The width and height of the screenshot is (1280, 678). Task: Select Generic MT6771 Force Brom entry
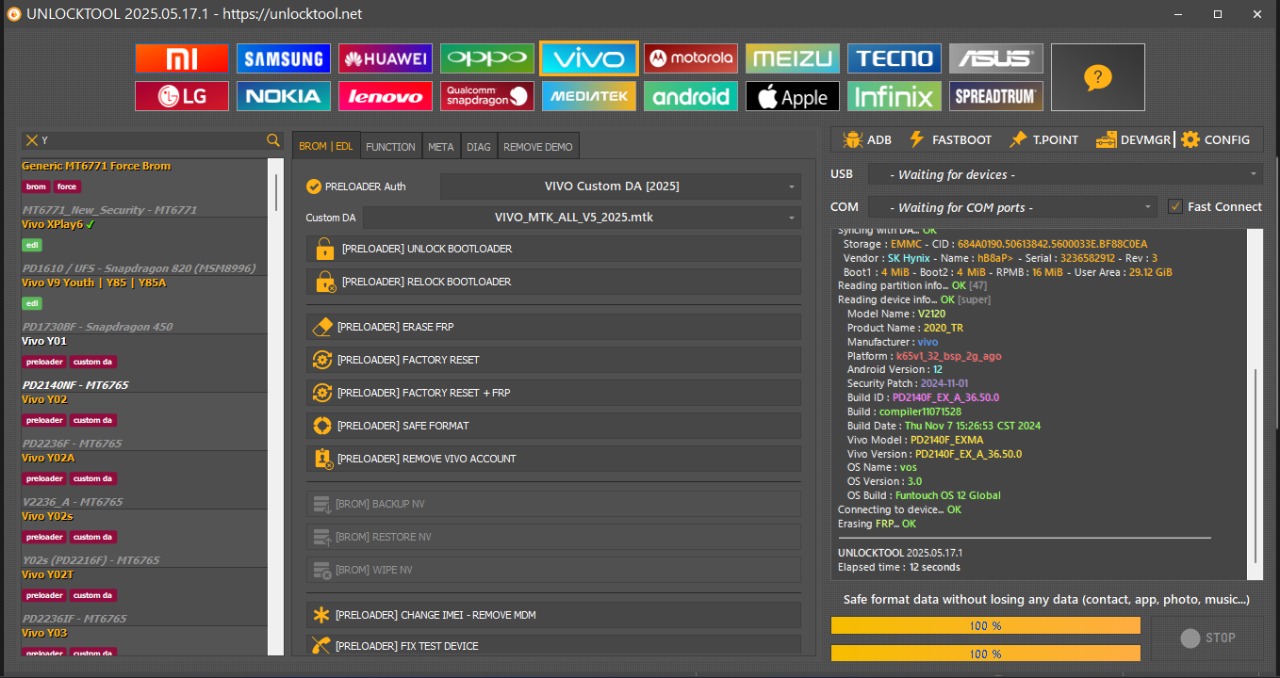144,187
